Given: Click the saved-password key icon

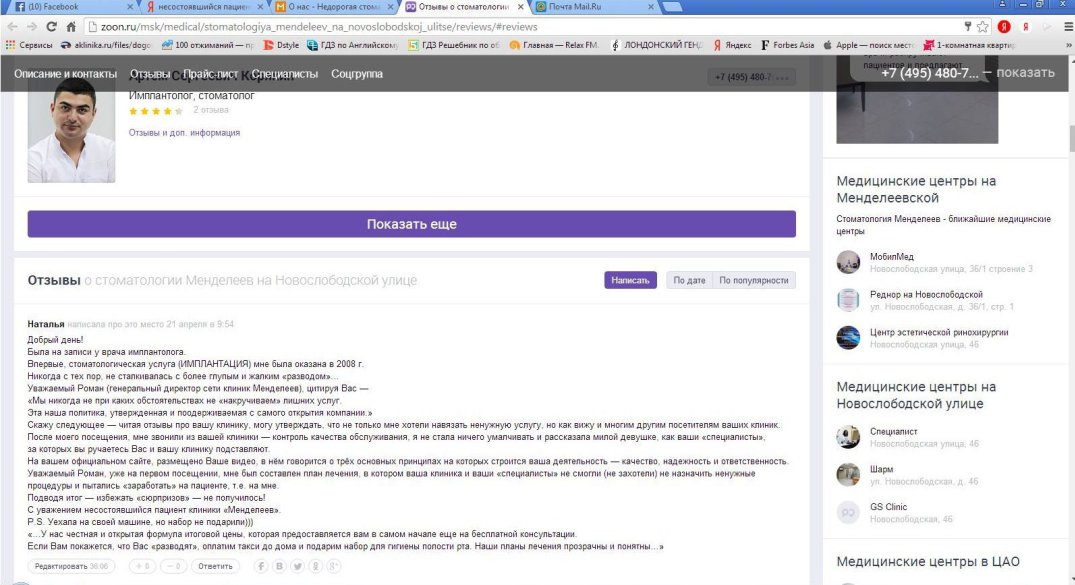Looking at the screenshot, I should 967,27.
